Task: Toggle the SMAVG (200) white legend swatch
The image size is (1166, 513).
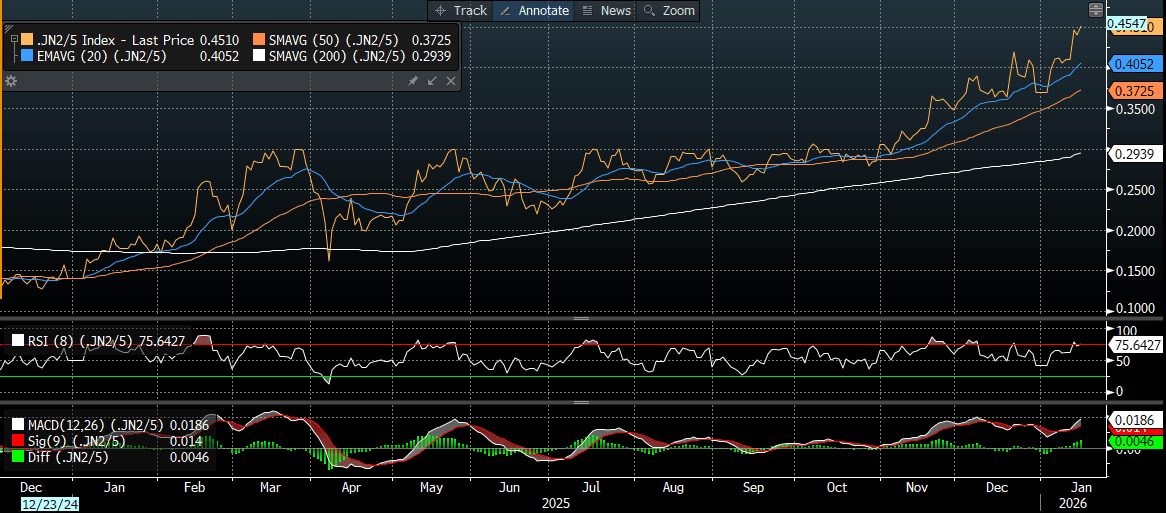Action: coord(259,57)
